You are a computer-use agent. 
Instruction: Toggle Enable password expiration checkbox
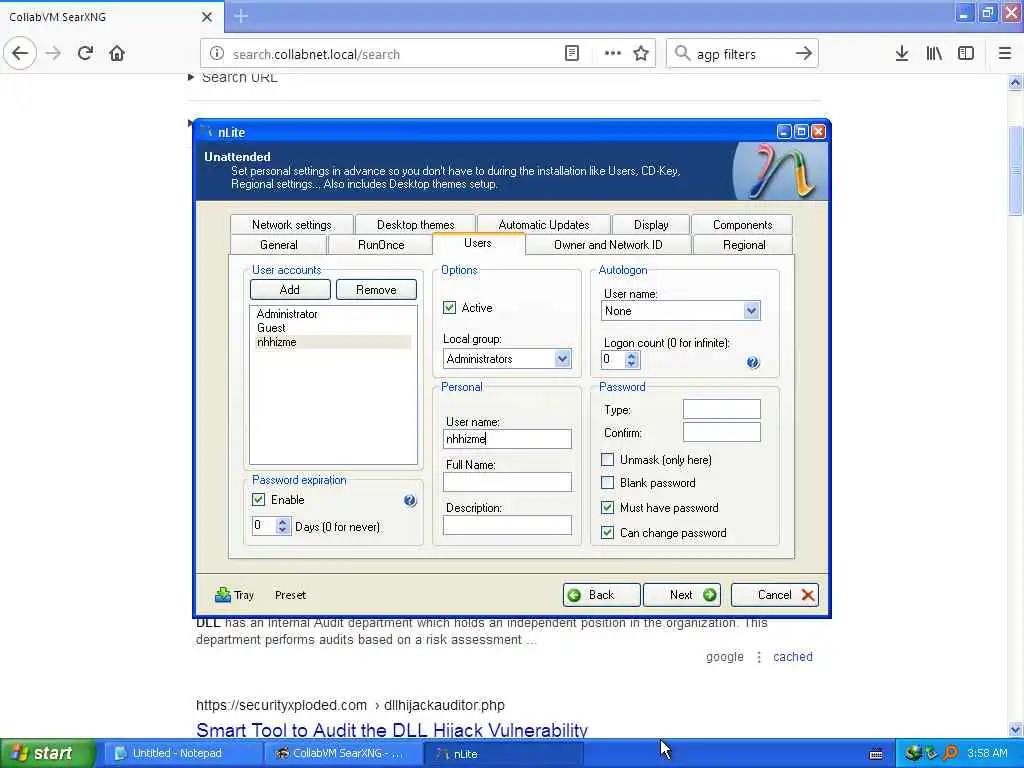click(259, 500)
